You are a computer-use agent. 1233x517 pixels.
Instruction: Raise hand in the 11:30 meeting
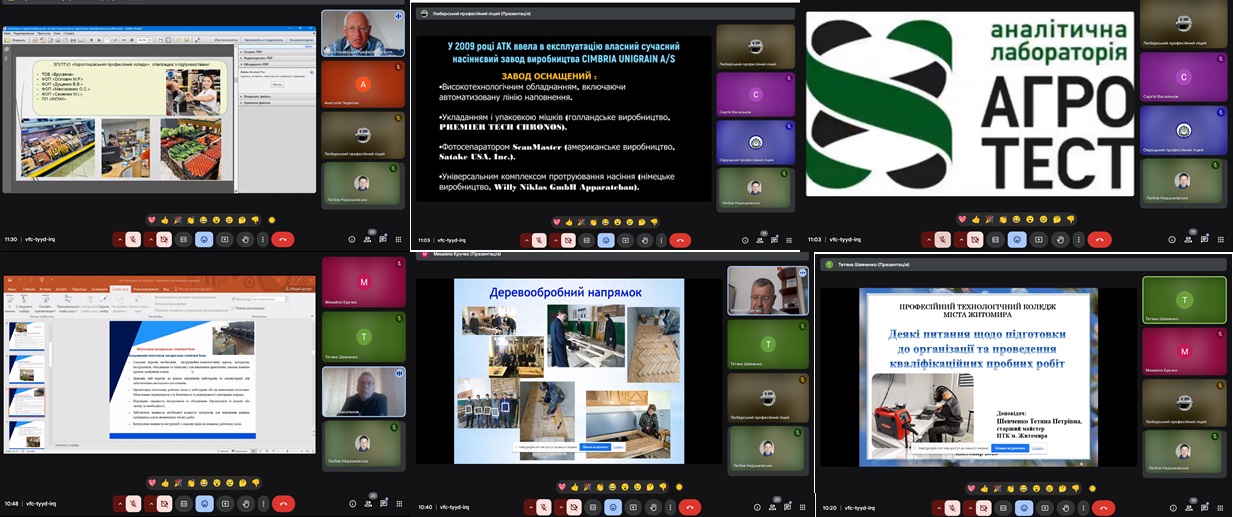(247, 240)
